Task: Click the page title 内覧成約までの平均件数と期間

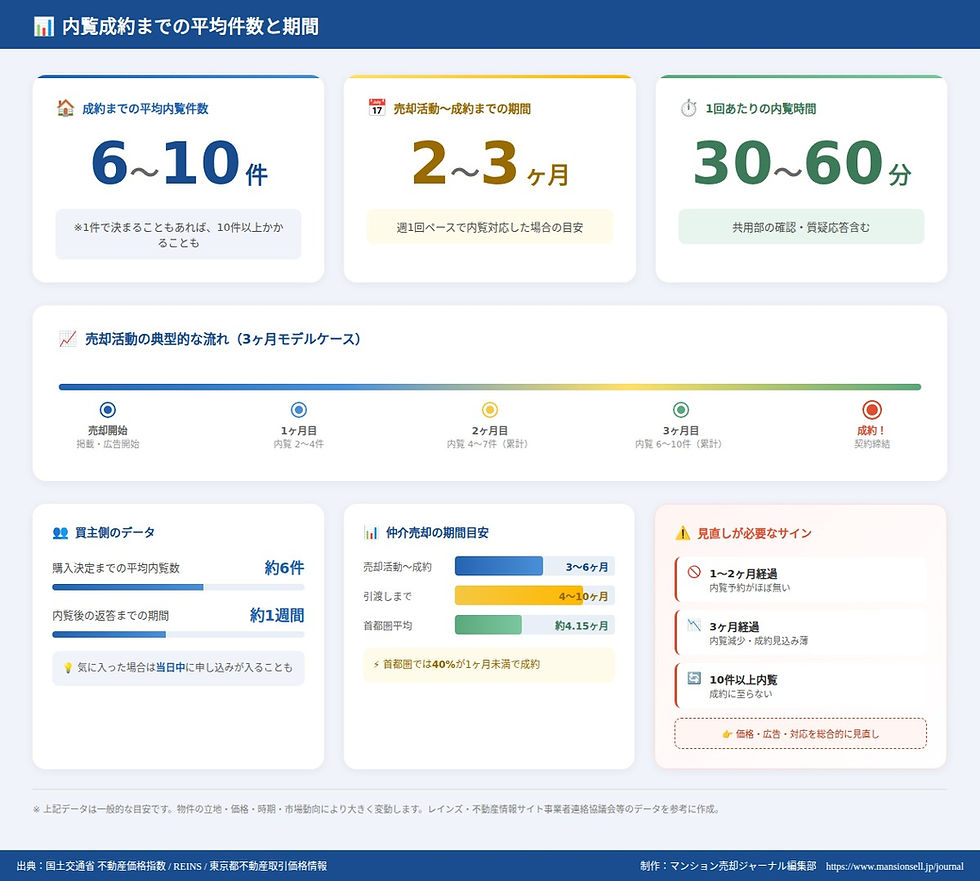Action: 190,26
